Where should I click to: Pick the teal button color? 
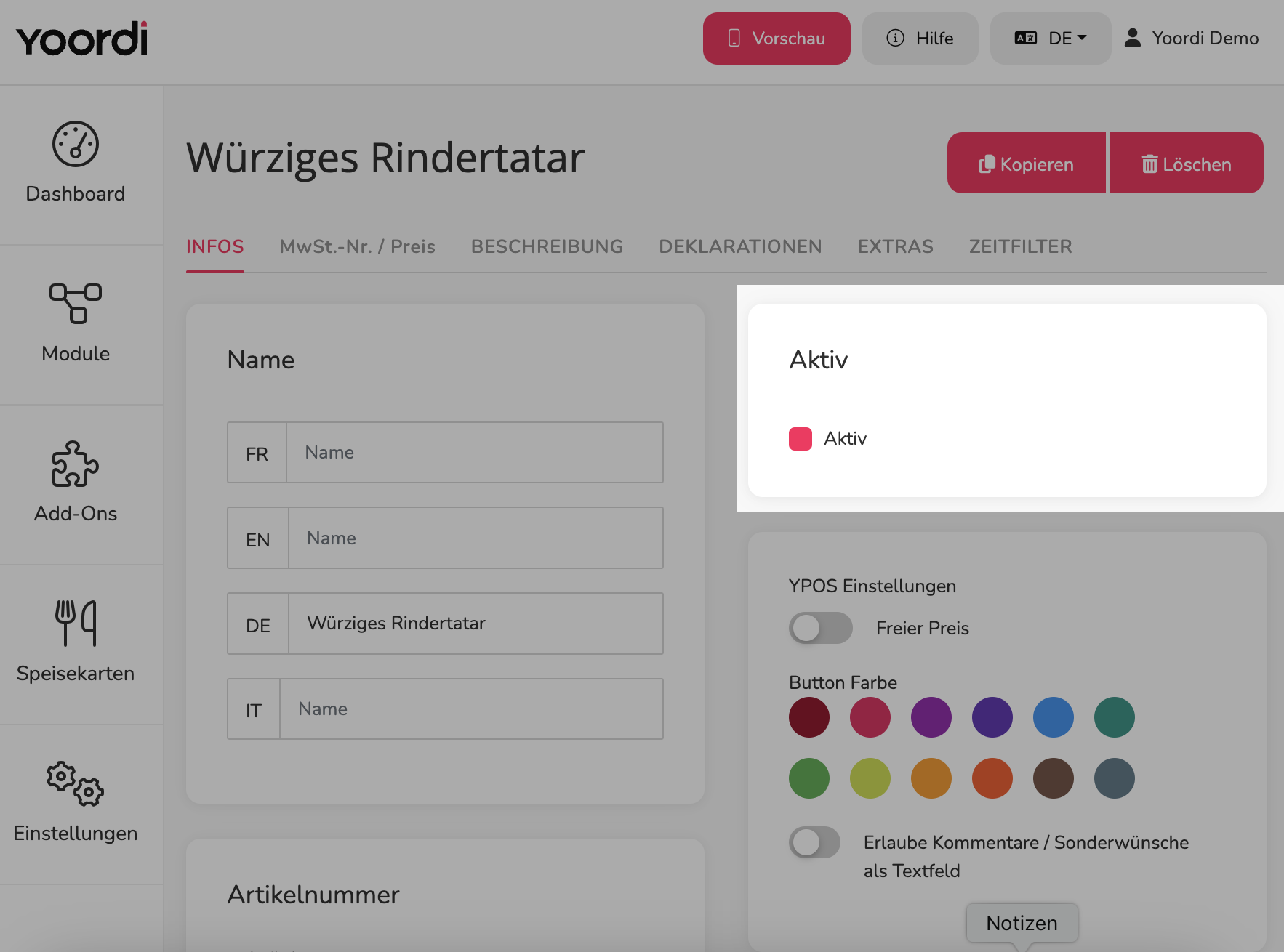tap(1115, 717)
